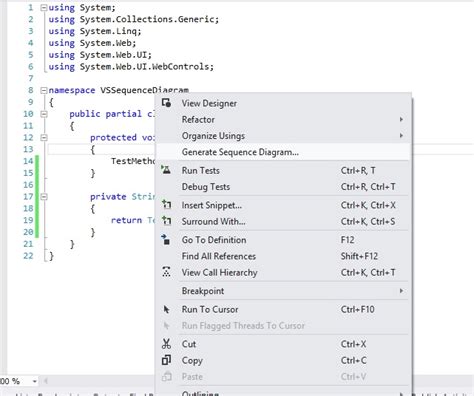Click the Run To Cursor arrow icon
Screen dimensions: 474x396
pyautogui.click(x=166, y=309)
